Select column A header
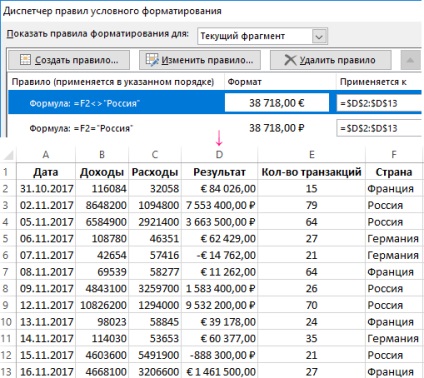424x378 pixels. 46,155
